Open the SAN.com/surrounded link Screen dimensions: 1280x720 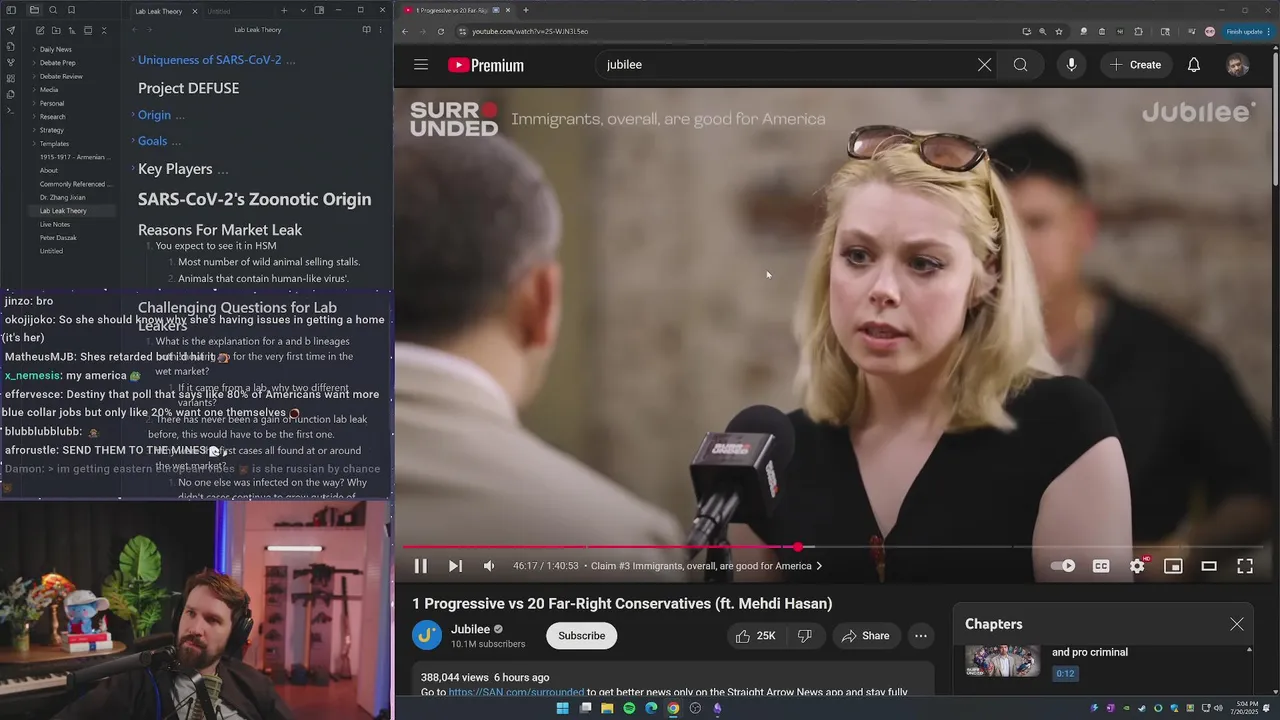coord(516,692)
